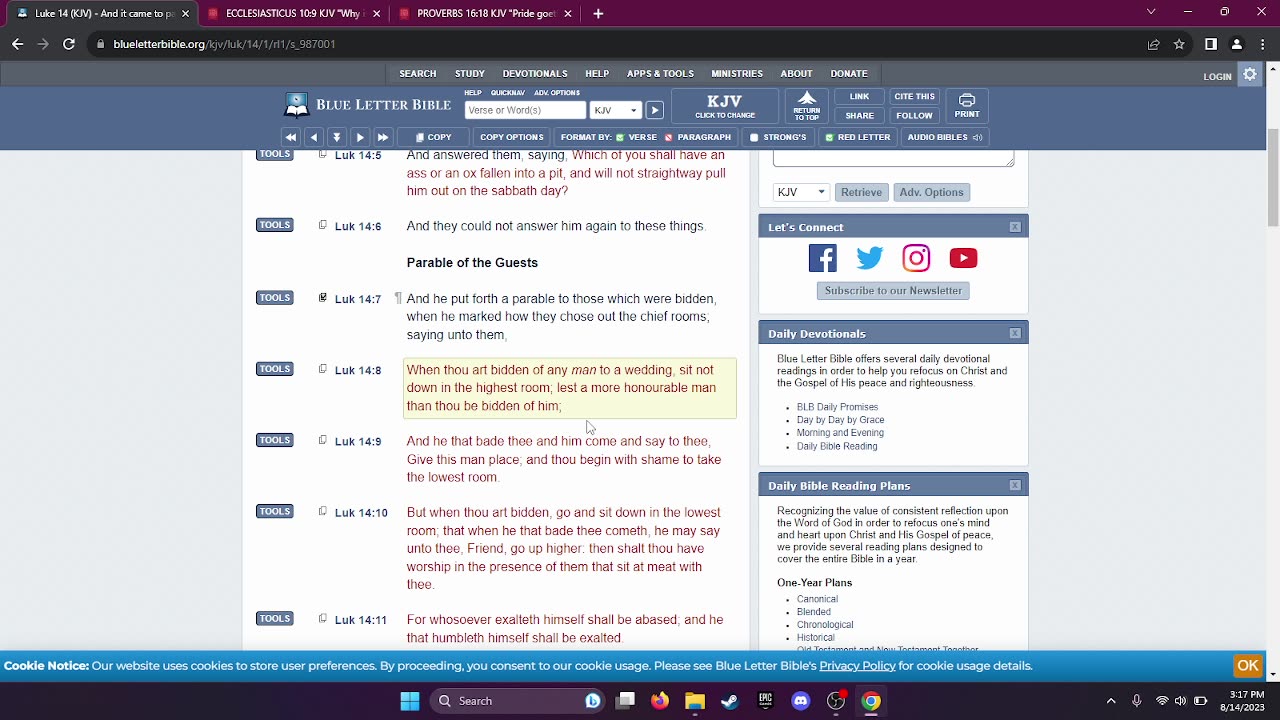Open TOOLS menu for Luk 14:9

coord(275,440)
